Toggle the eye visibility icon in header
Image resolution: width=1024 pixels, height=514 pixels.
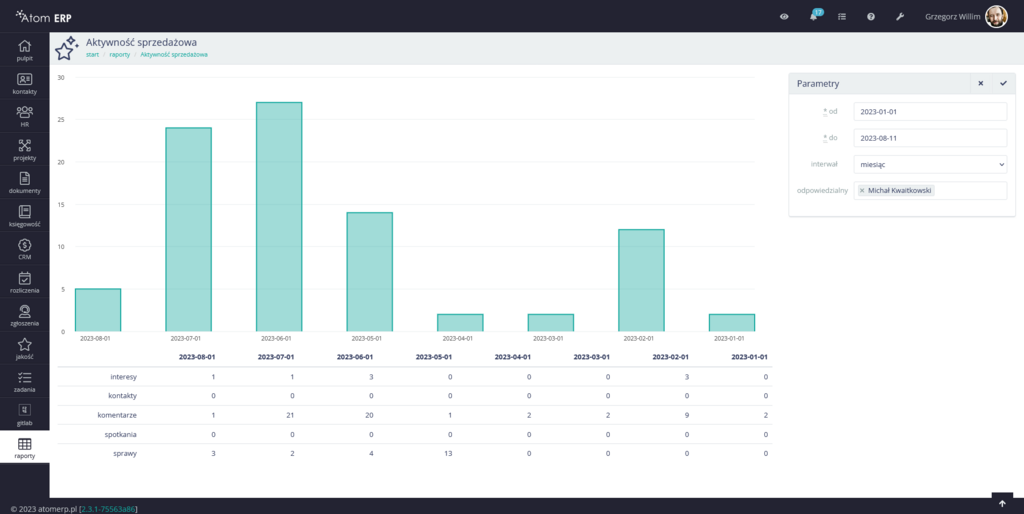click(784, 17)
